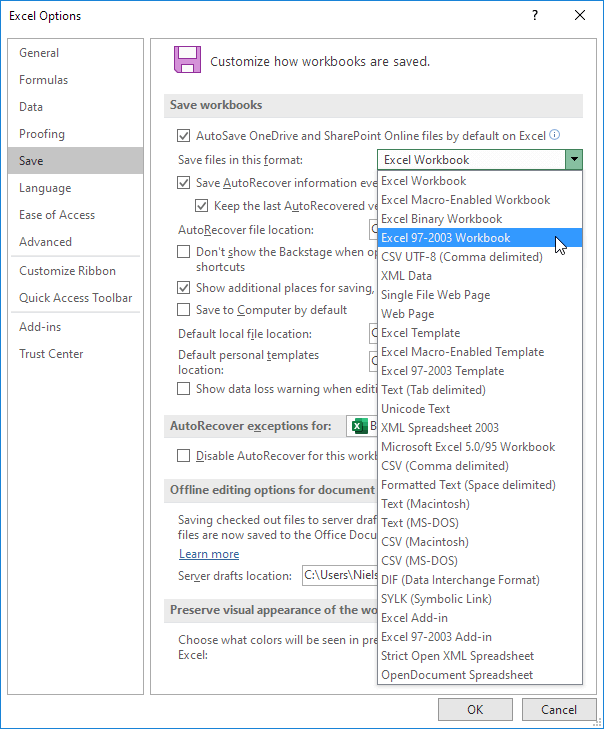604x729 pixels.
Task: Toggle AutoSave OneDrive and SharePoint checkbox
Action: point(184,135)
